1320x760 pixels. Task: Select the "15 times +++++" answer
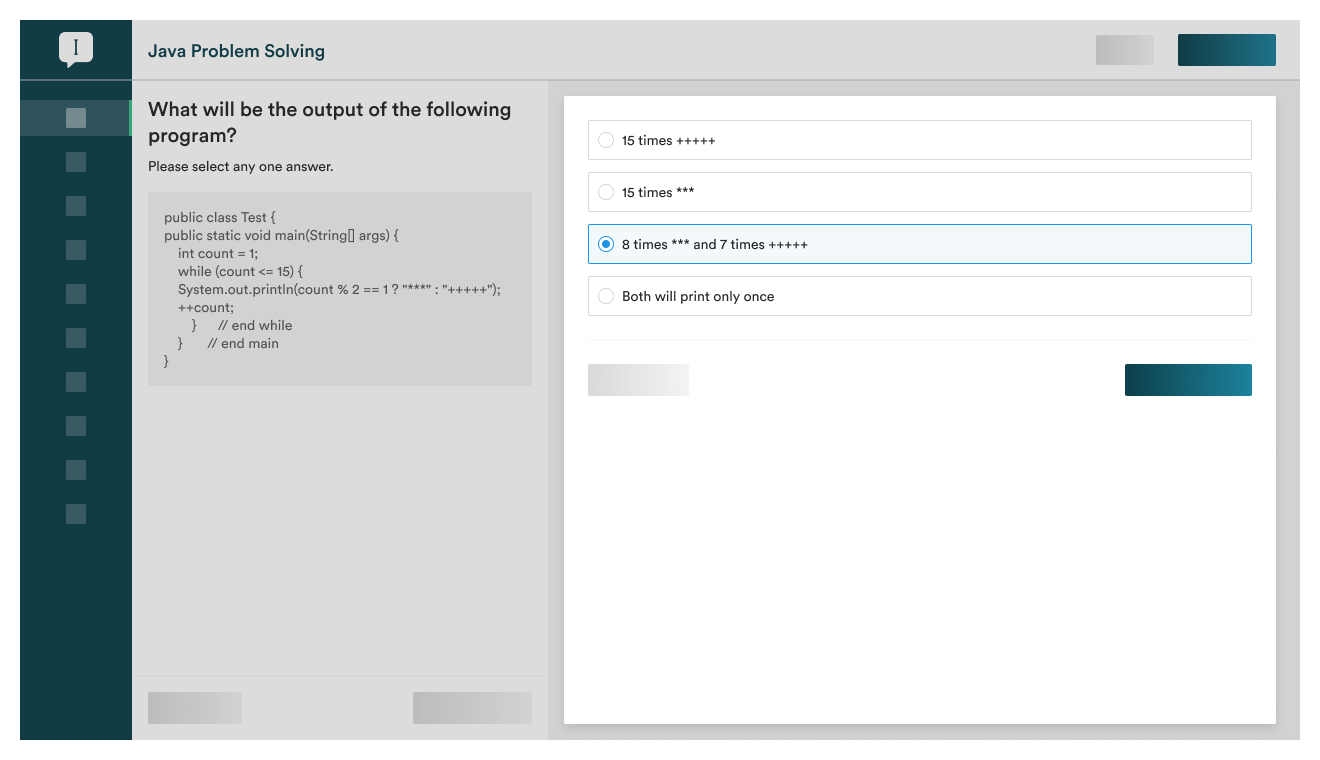coord(606,140)
